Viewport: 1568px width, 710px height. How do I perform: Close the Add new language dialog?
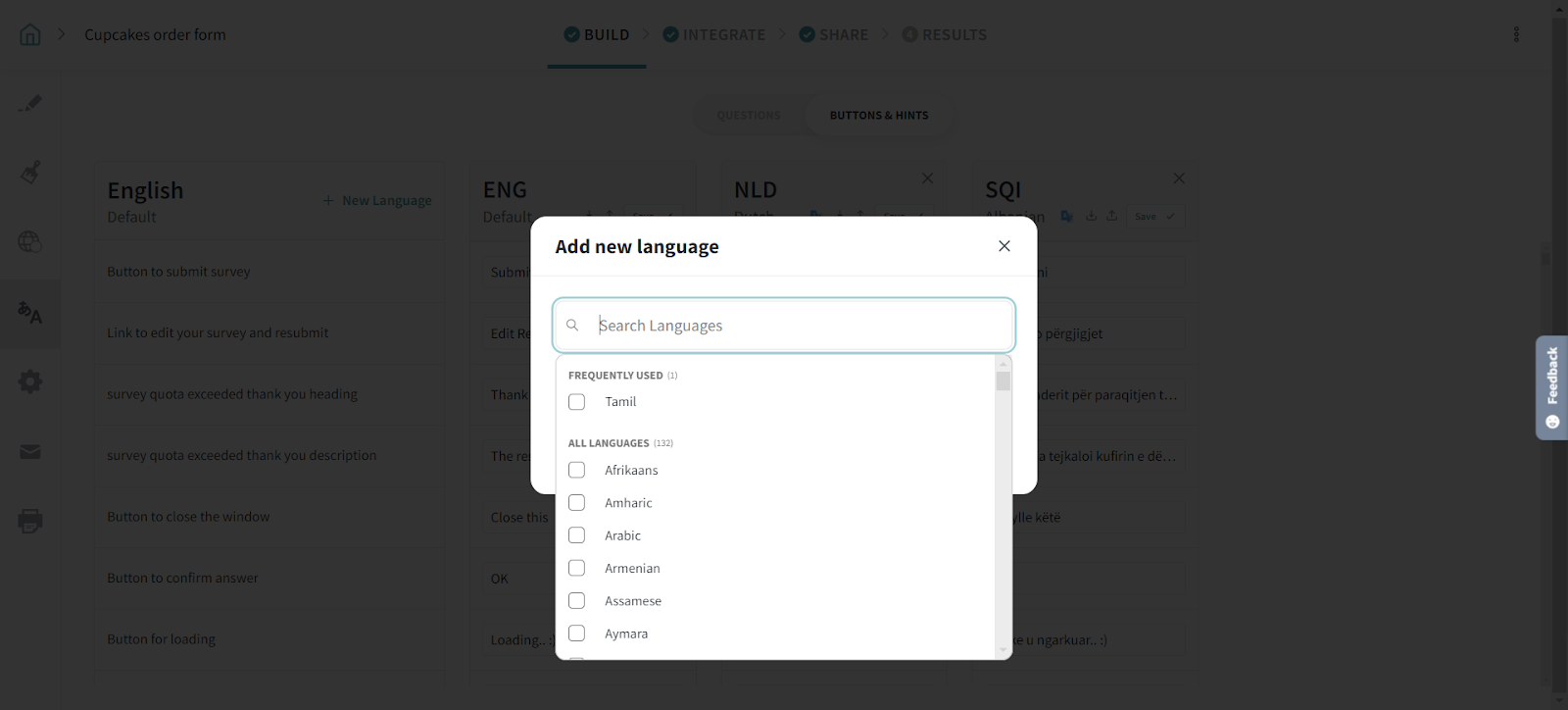coord(1004,246)
